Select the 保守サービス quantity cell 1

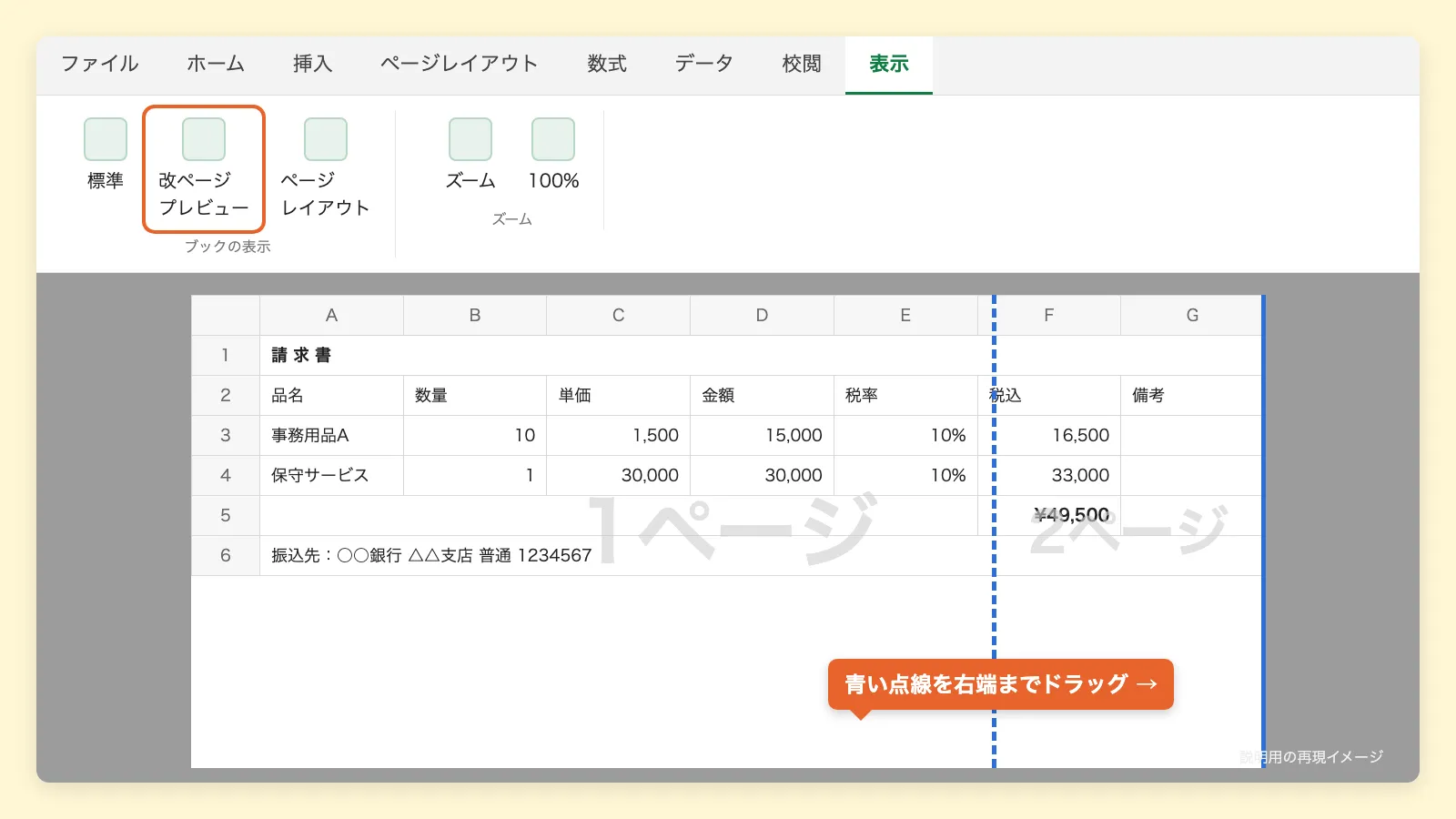(x=475, y=475)
